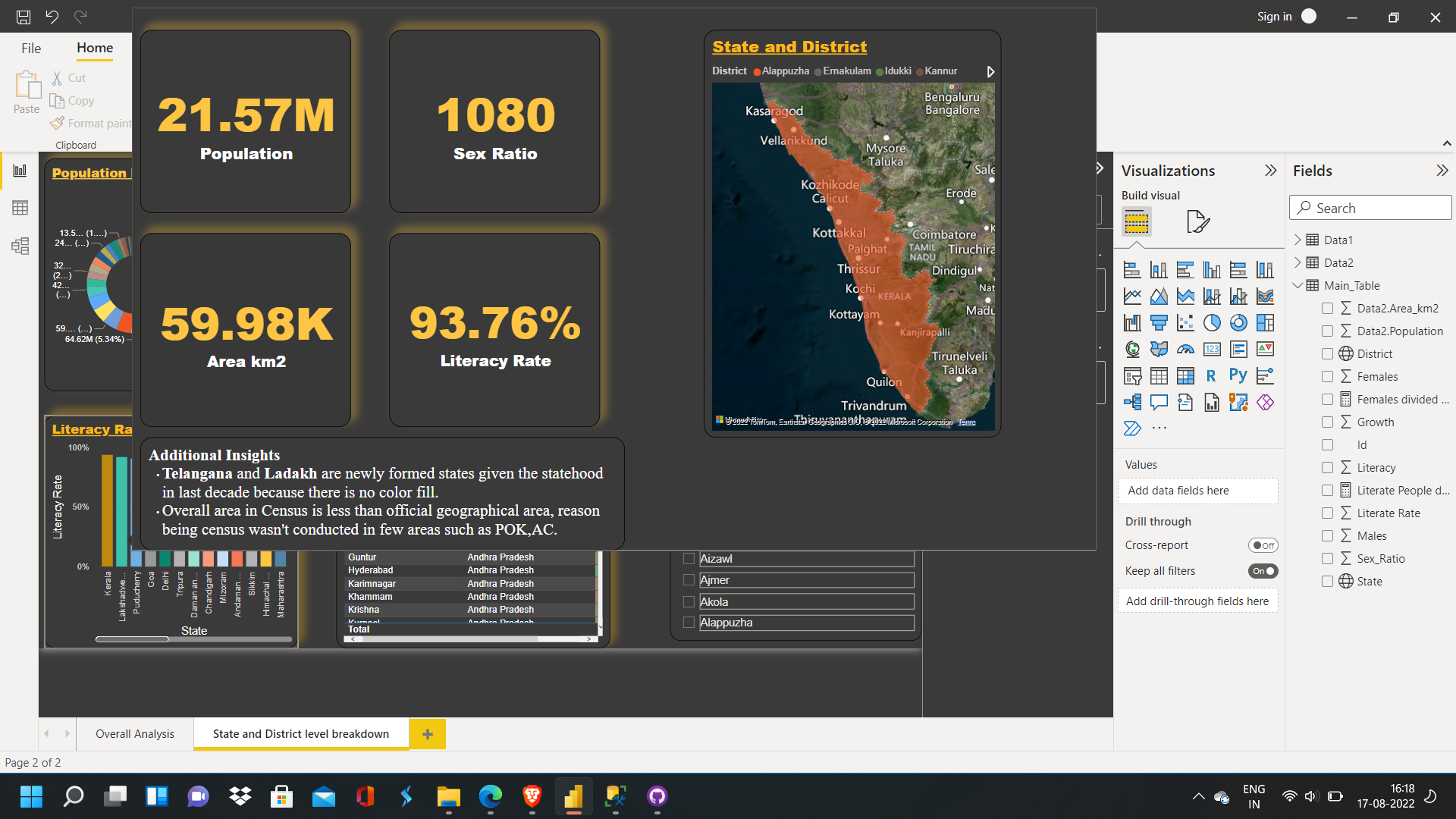Switch to Data view in left sidebar
The width and height of the screenshot is (1456, 819).
tap(20, 208)
